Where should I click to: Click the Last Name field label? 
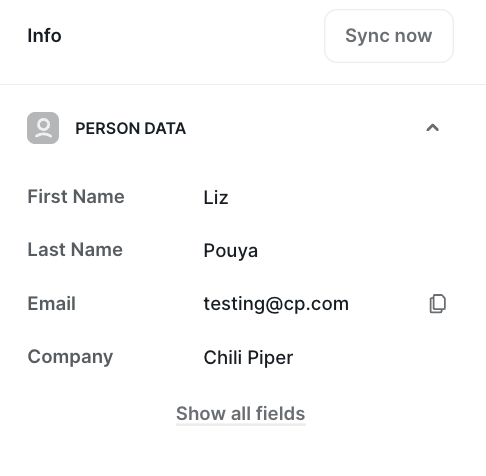75,250
